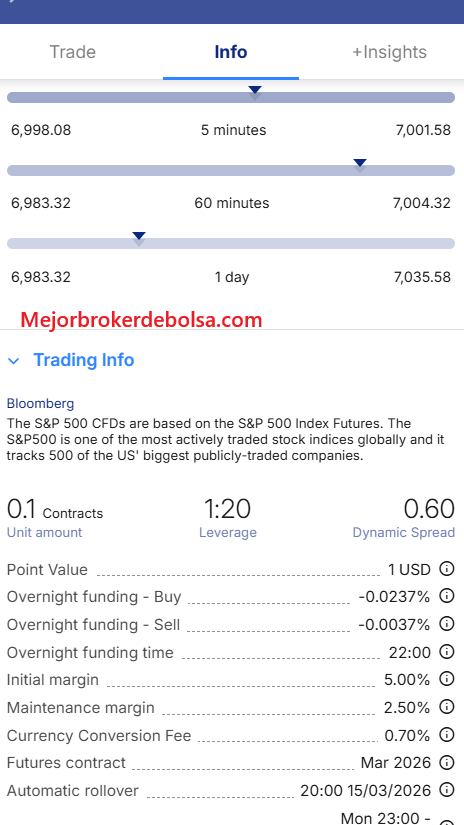Viewport: 464px width, 825px height.
Task: Click the Unit amount label
Action: pyautogui.click(x=44, y=532)
